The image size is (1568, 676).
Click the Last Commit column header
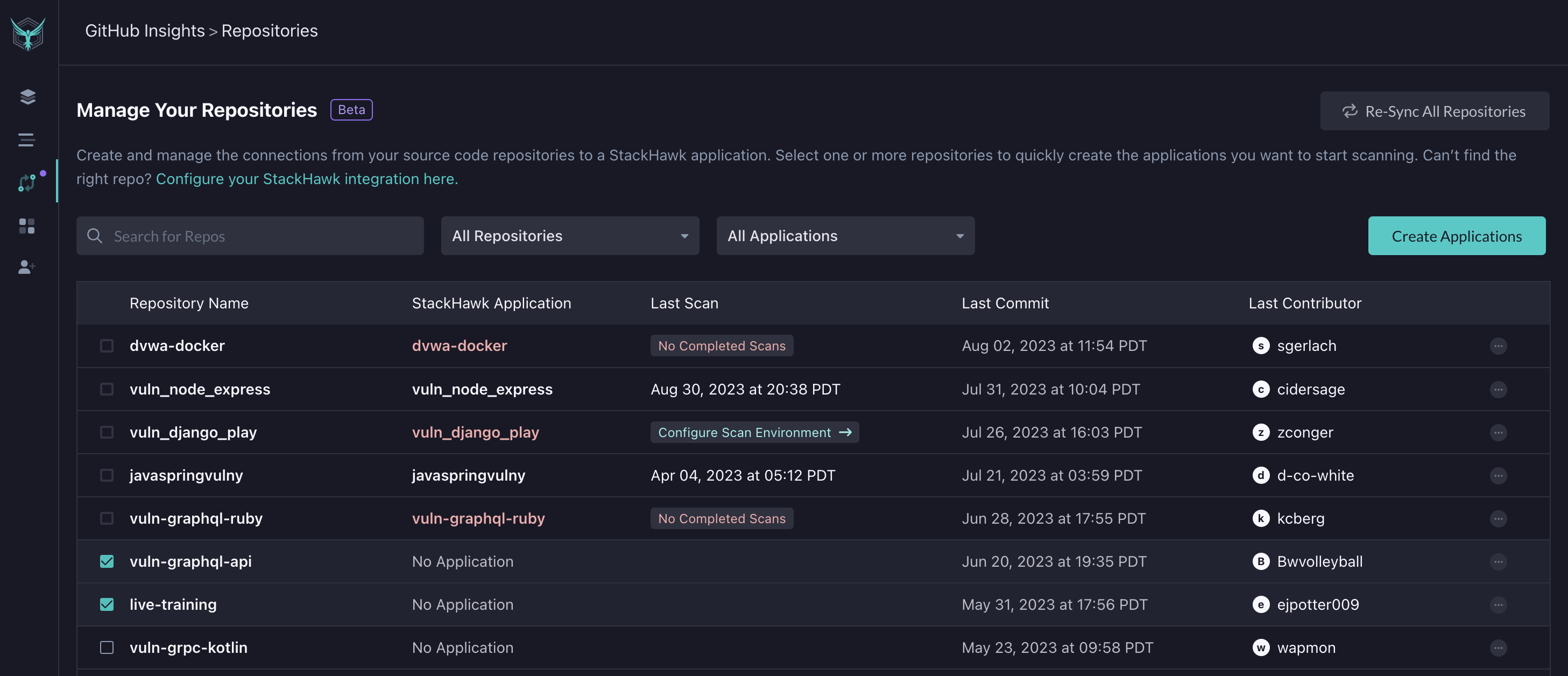pos(1005,302)
